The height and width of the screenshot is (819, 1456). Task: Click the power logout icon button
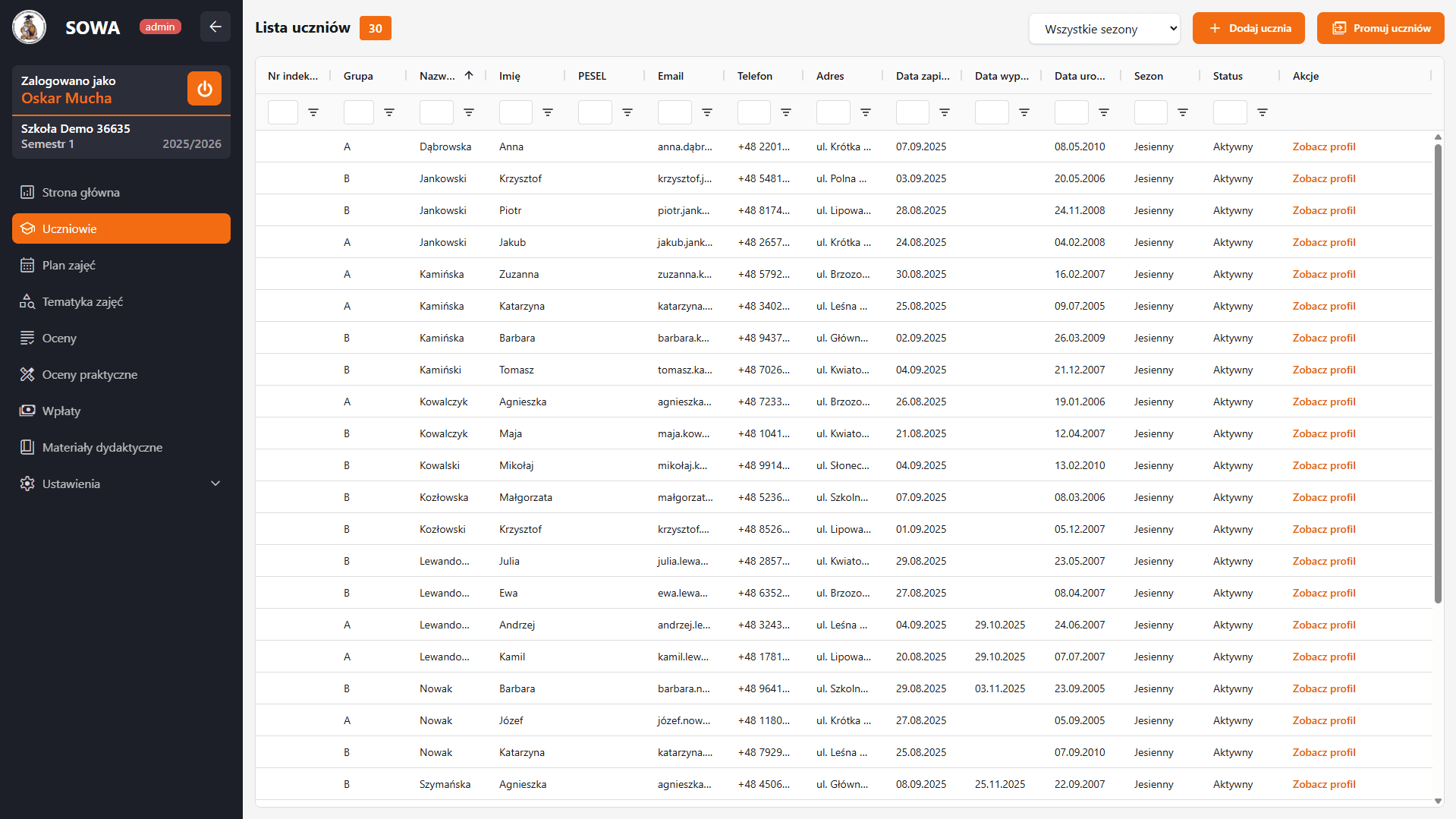204,89
